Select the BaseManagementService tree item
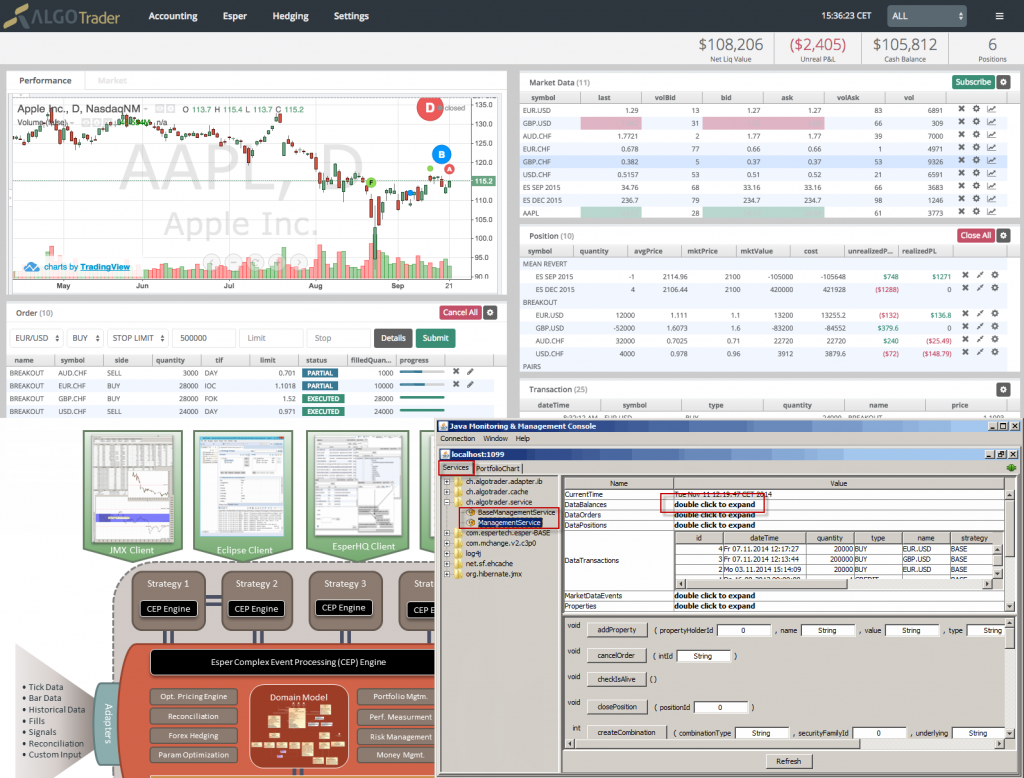Screen dimensions: 1024x778 click(517, 513)
